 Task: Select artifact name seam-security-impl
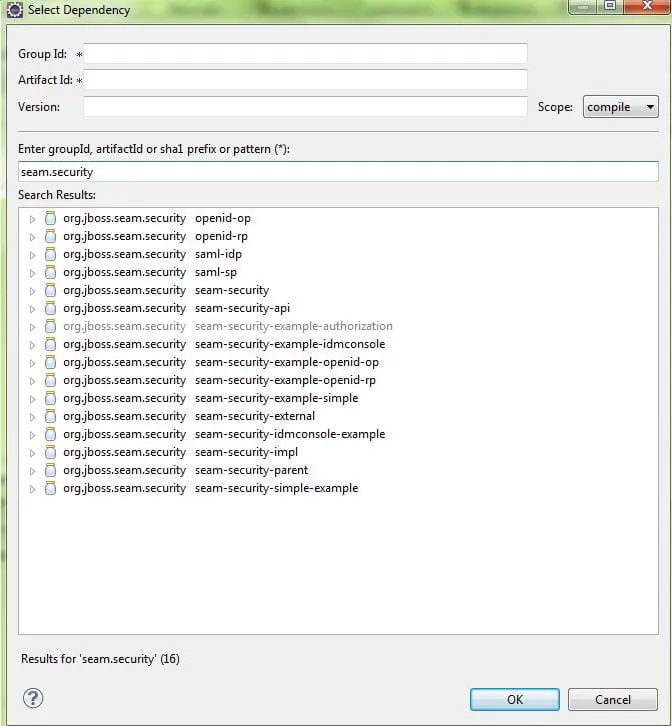[x=246, y=452]
